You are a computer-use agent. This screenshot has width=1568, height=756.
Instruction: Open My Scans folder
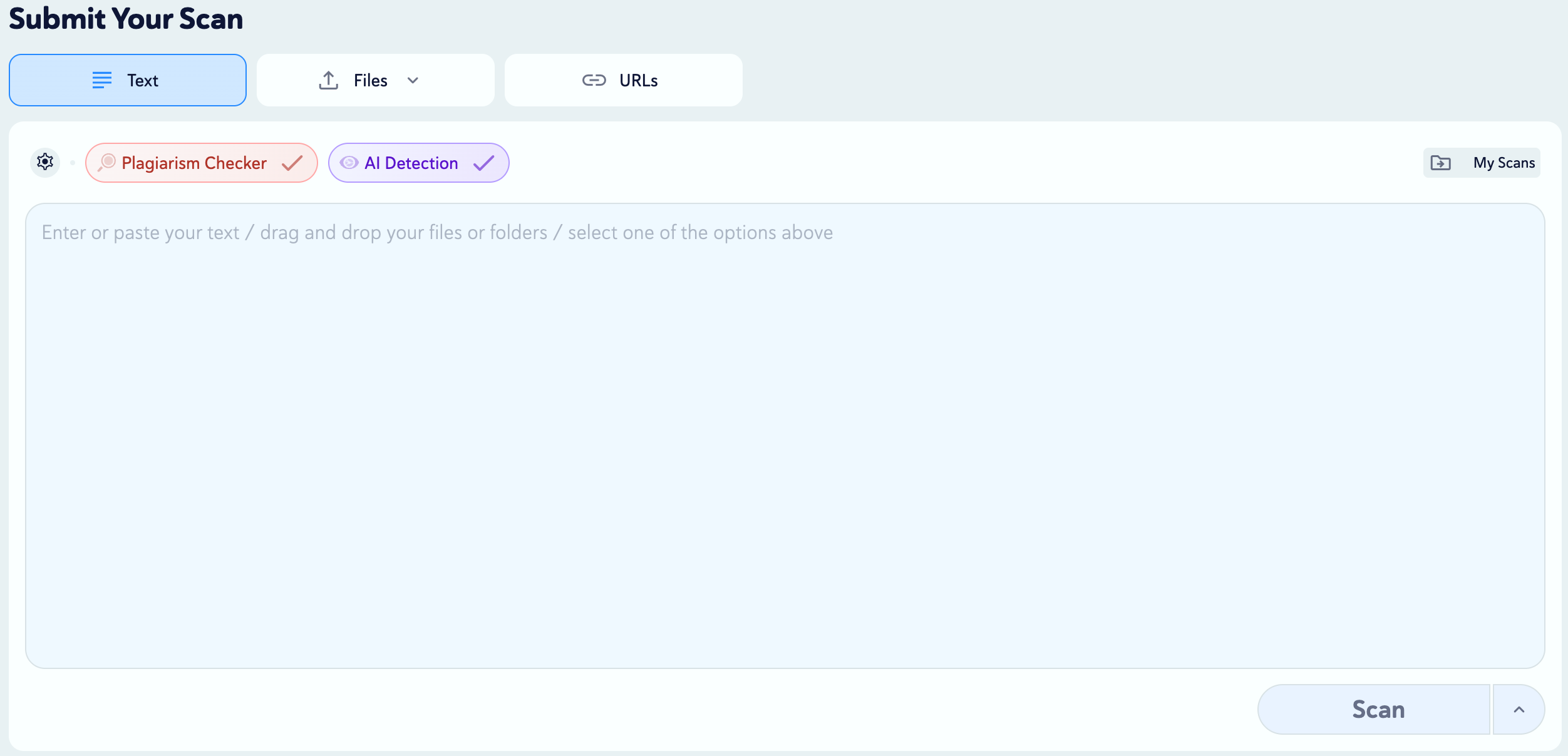click(1482, 163)
